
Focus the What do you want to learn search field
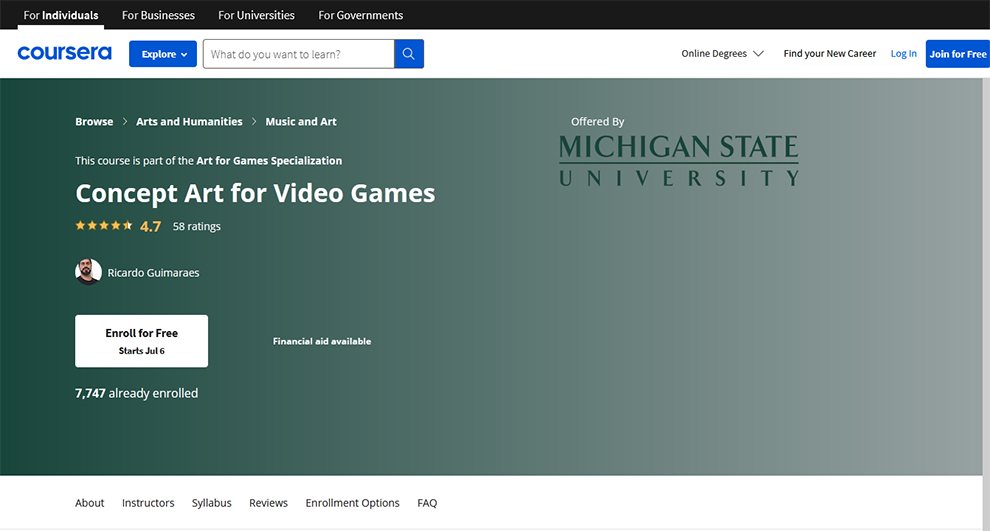299,54
